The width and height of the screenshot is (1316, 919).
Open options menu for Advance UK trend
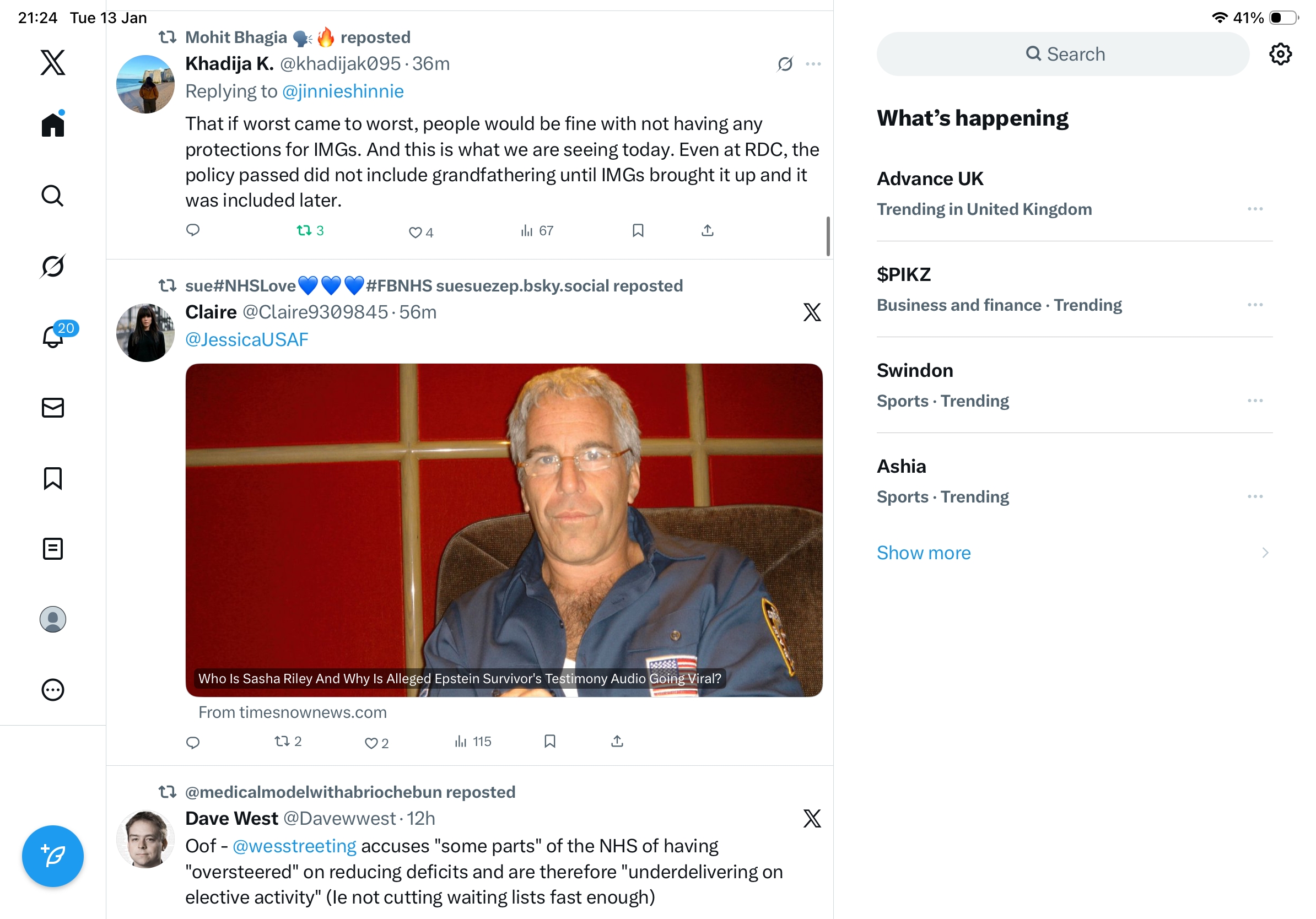coord(1255,209)
